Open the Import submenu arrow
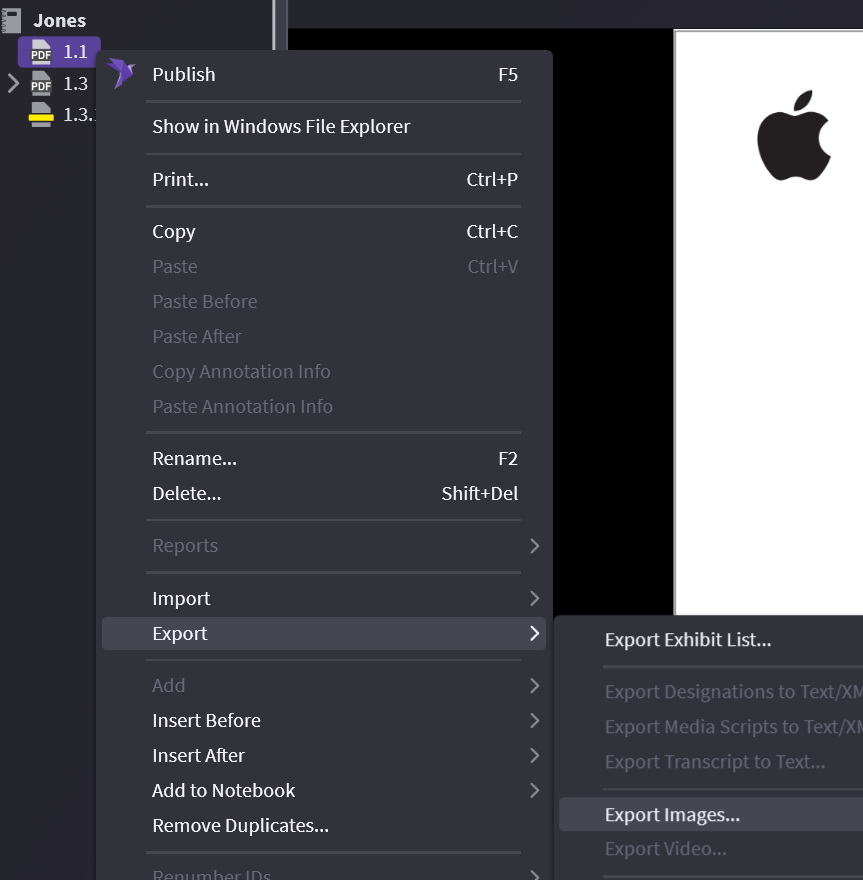Viewport: 863px width, 880px height. (534, 598)
